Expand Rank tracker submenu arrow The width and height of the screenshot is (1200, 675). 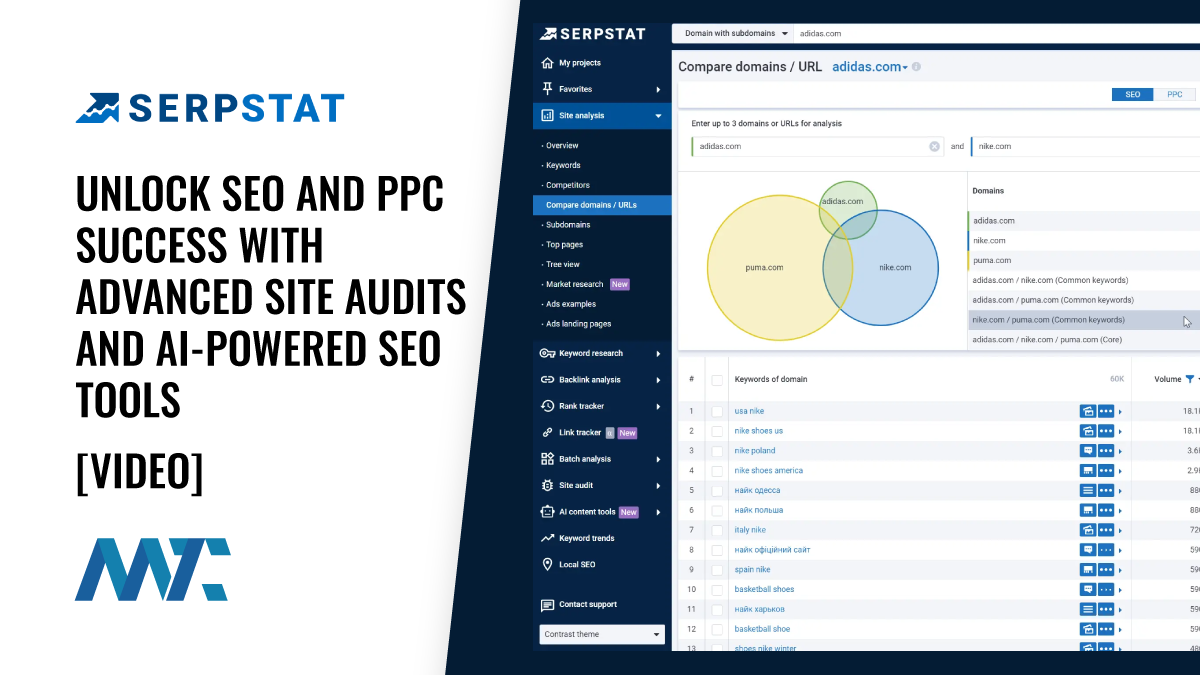click(x=658, y=406)
